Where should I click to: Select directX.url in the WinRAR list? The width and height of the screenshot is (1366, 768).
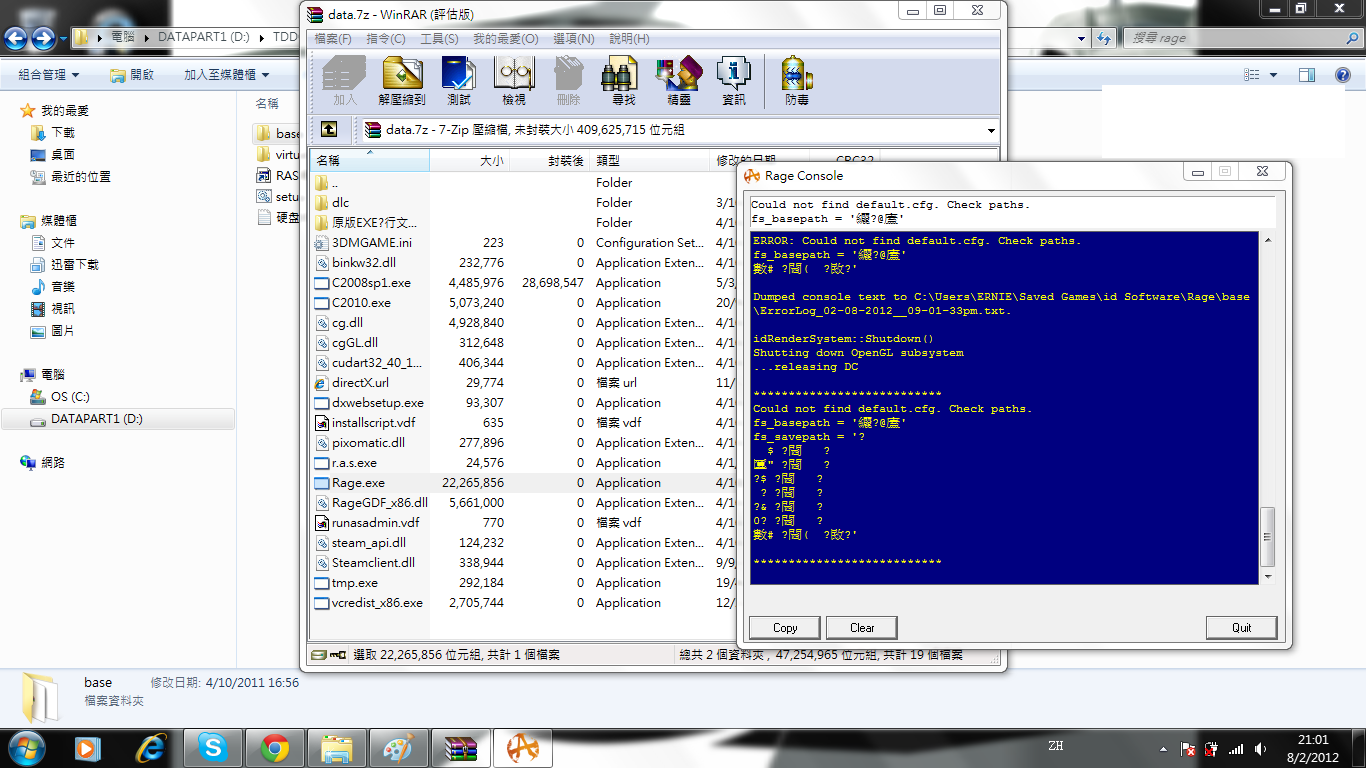point(360,382)
